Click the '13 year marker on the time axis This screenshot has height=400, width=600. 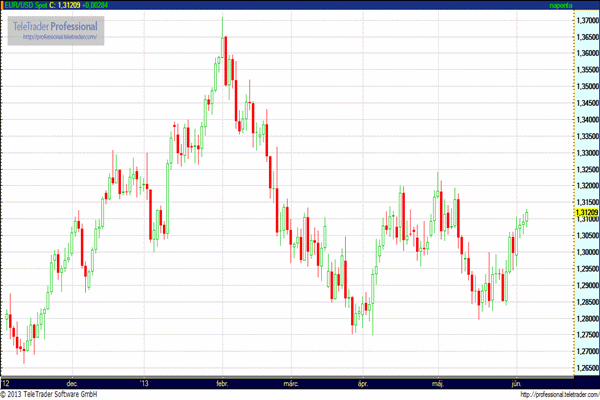coord(145,383)
